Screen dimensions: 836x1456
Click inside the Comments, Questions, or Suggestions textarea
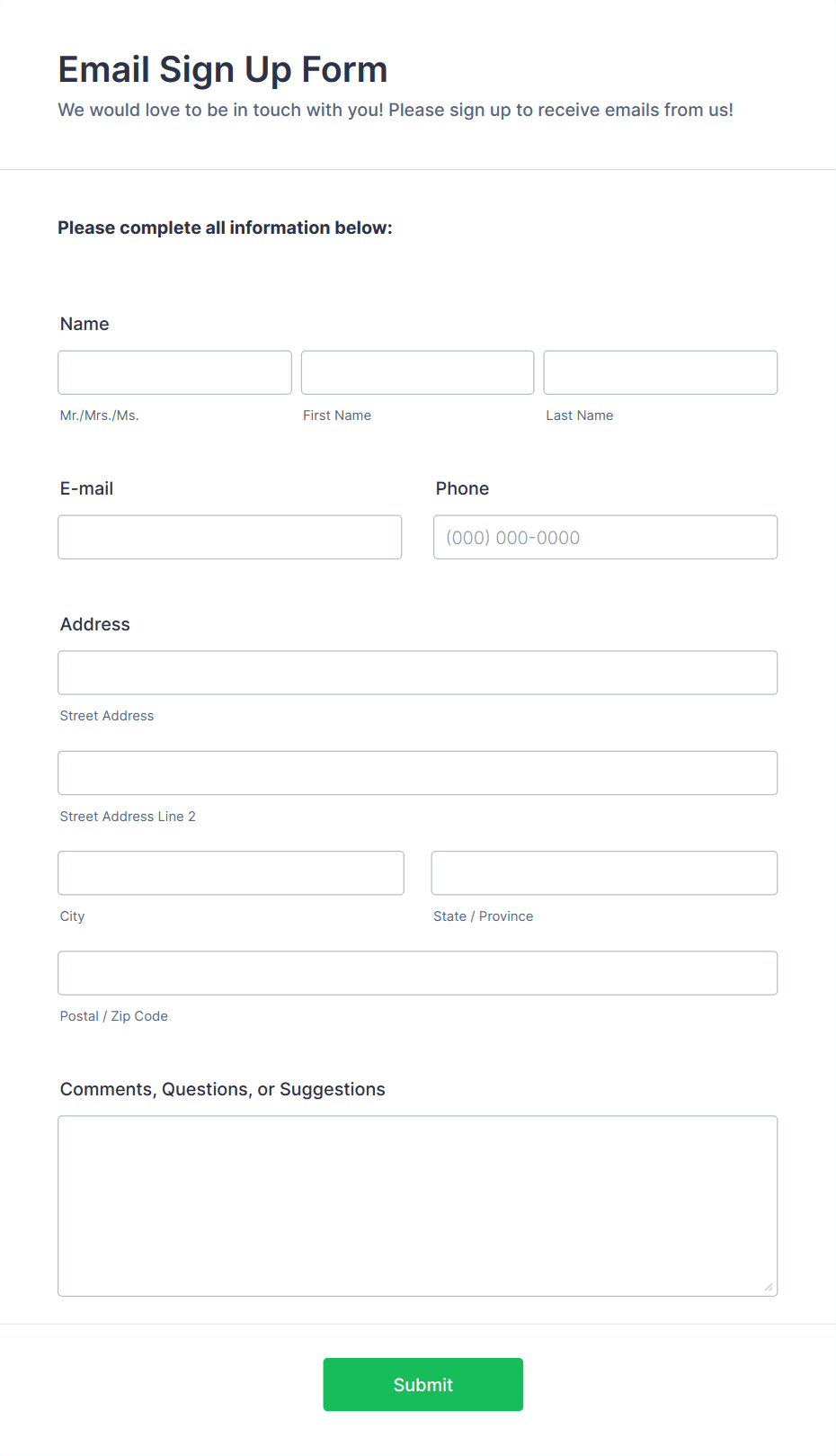point(417,1205)
